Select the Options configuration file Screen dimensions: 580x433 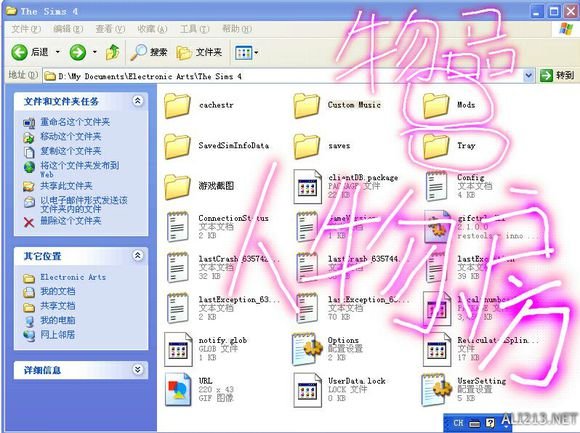click(328, 349)
